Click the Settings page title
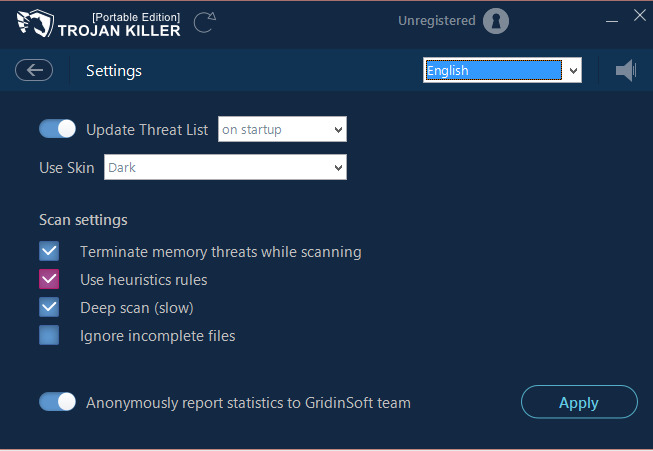Screen dimensions: 653x451 pos(114,71)
